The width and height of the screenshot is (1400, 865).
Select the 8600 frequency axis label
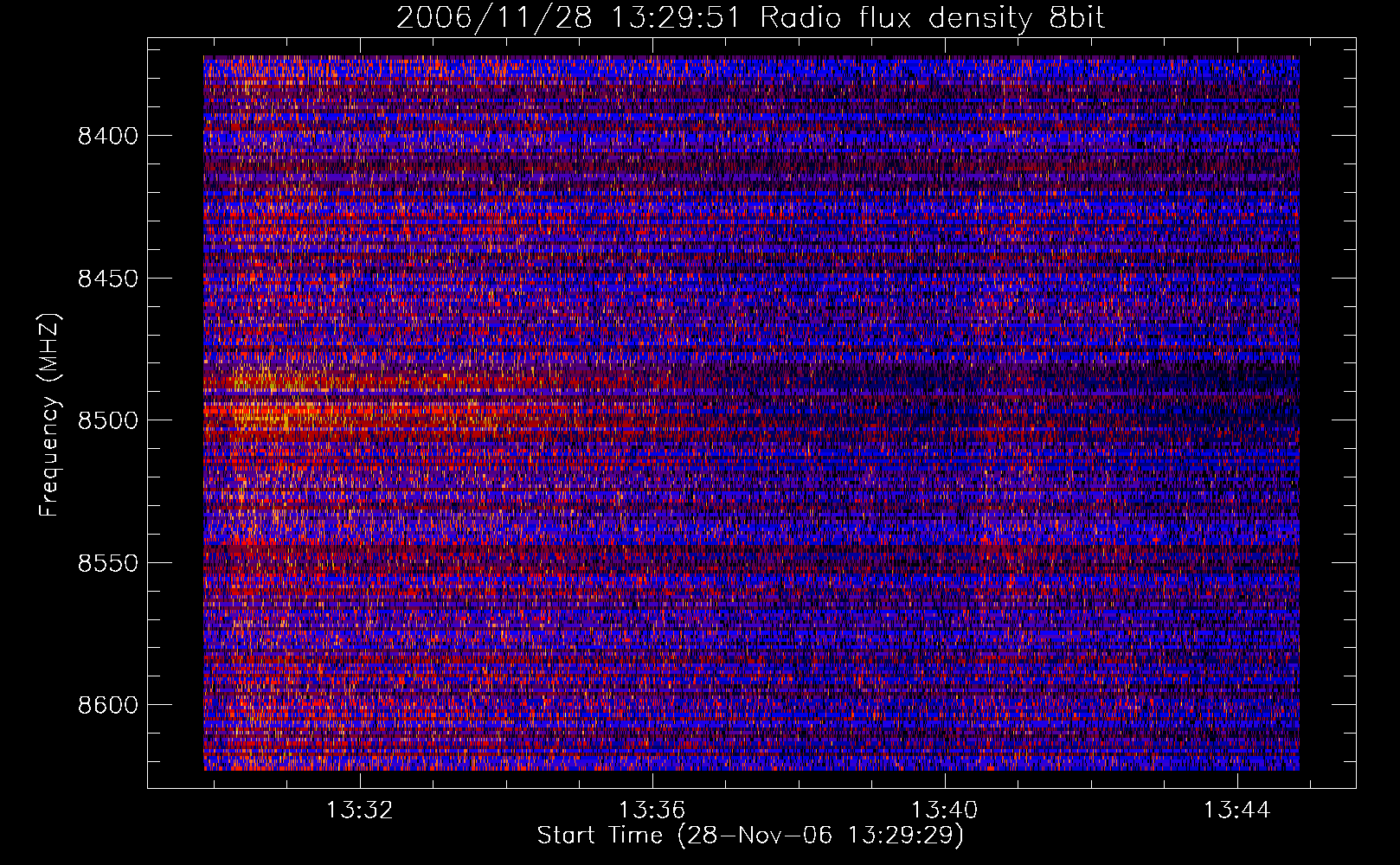[x=107, y=705]
